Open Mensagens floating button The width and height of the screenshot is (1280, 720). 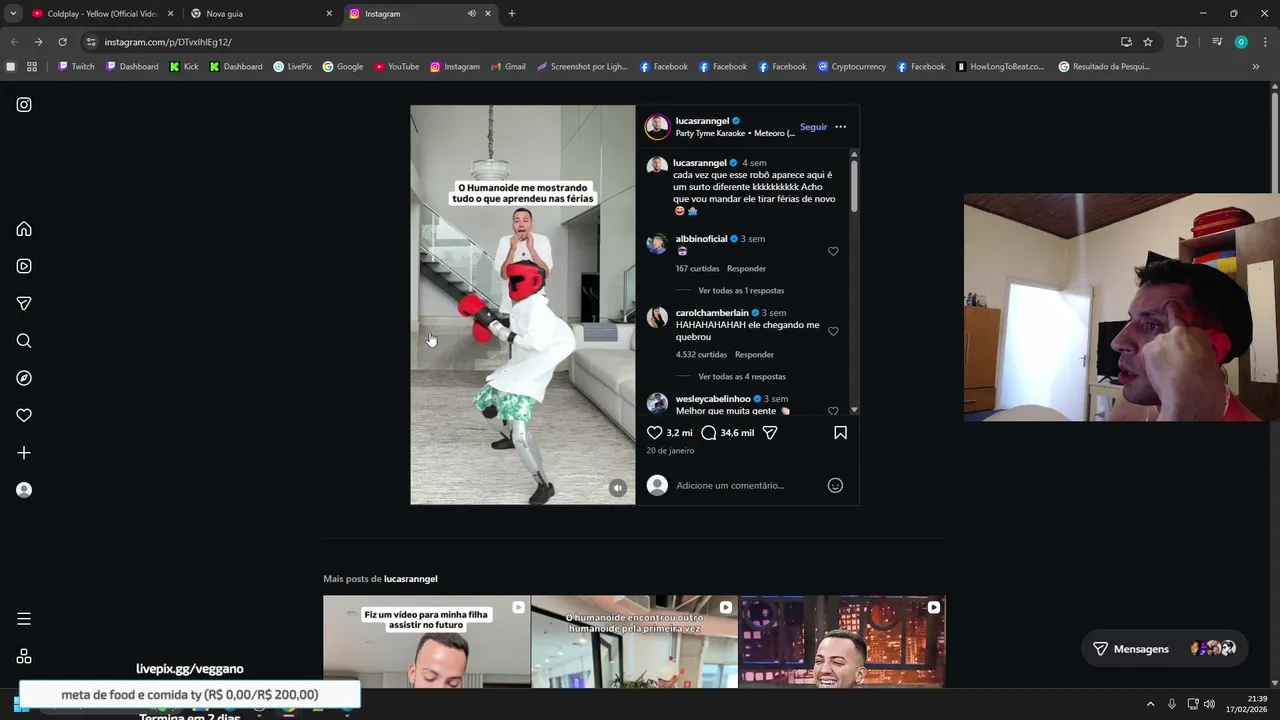[x=1164, y=649]
